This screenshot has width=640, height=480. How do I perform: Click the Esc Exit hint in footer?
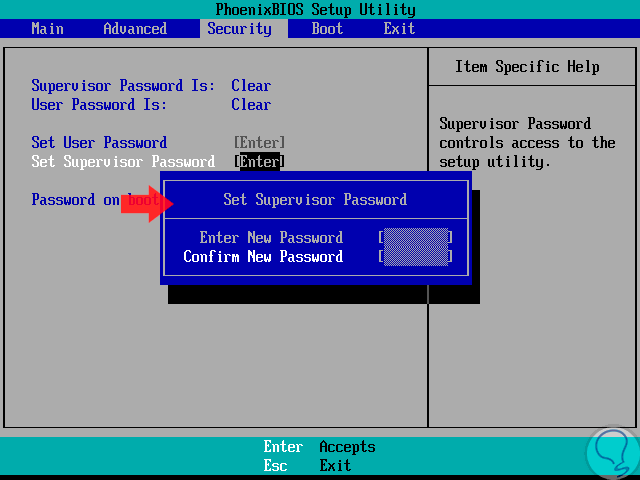pos(307,465)
